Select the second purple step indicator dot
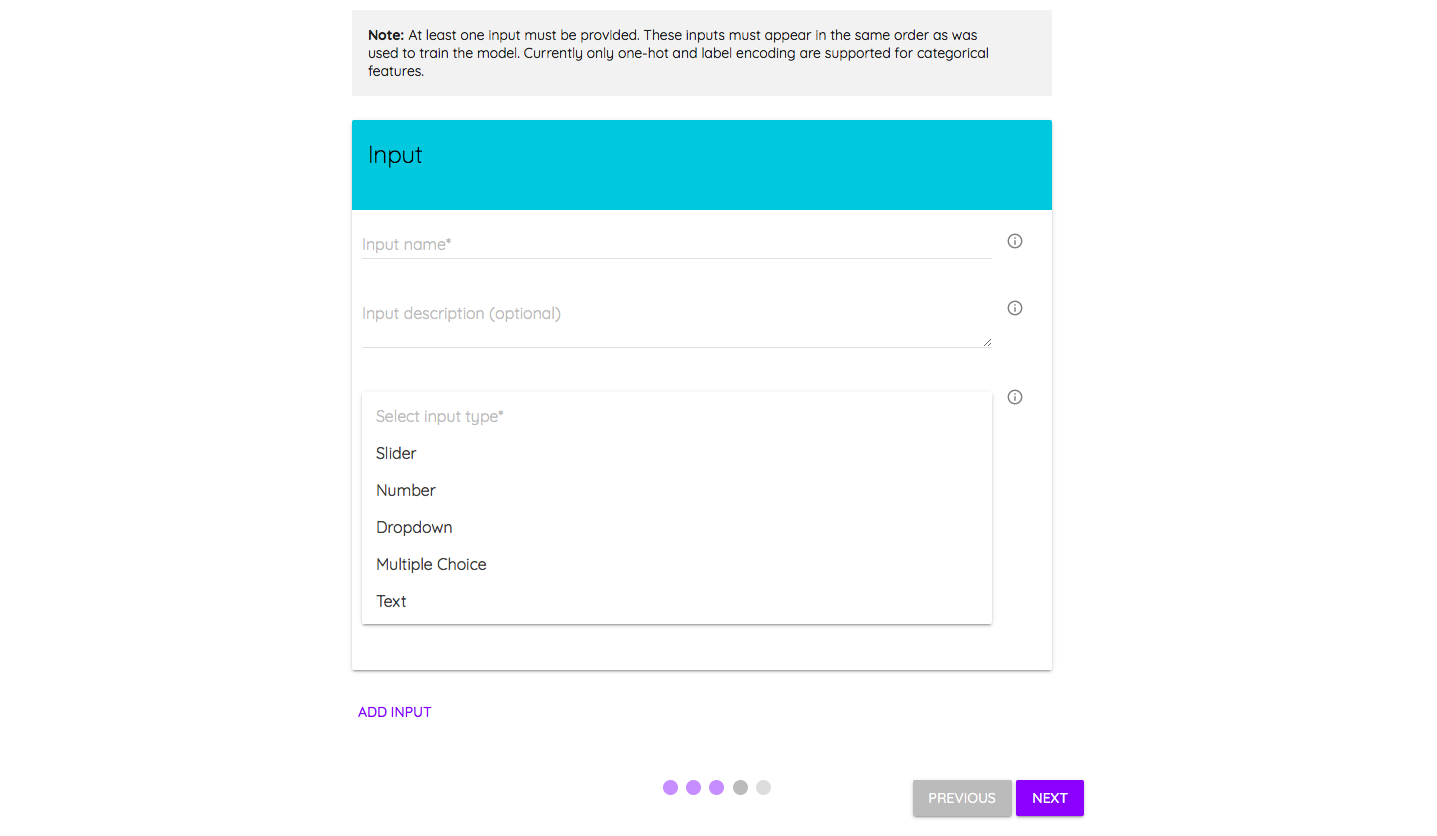Viewport: 1437px width, 836px height. 693,788
